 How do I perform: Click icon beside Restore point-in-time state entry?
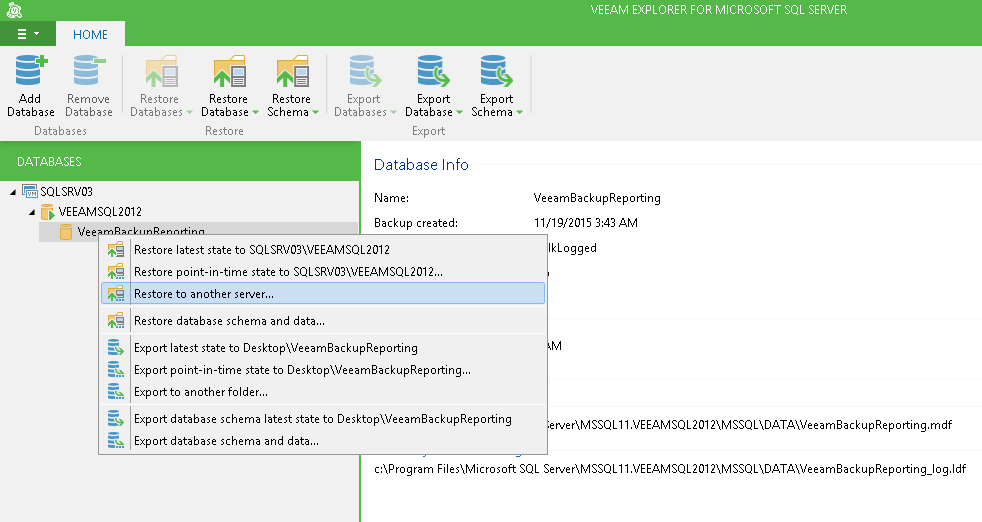[x=115, y=271]
